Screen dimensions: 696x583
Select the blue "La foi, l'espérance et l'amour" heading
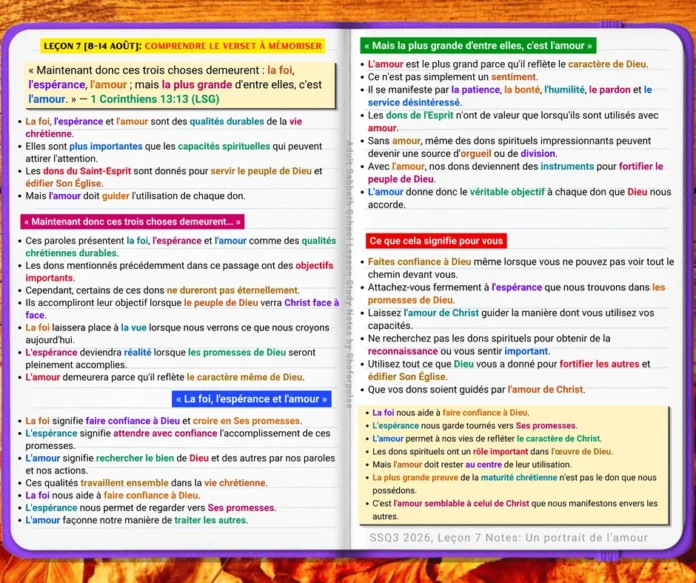pyautogui.click(x=251, y=399)
